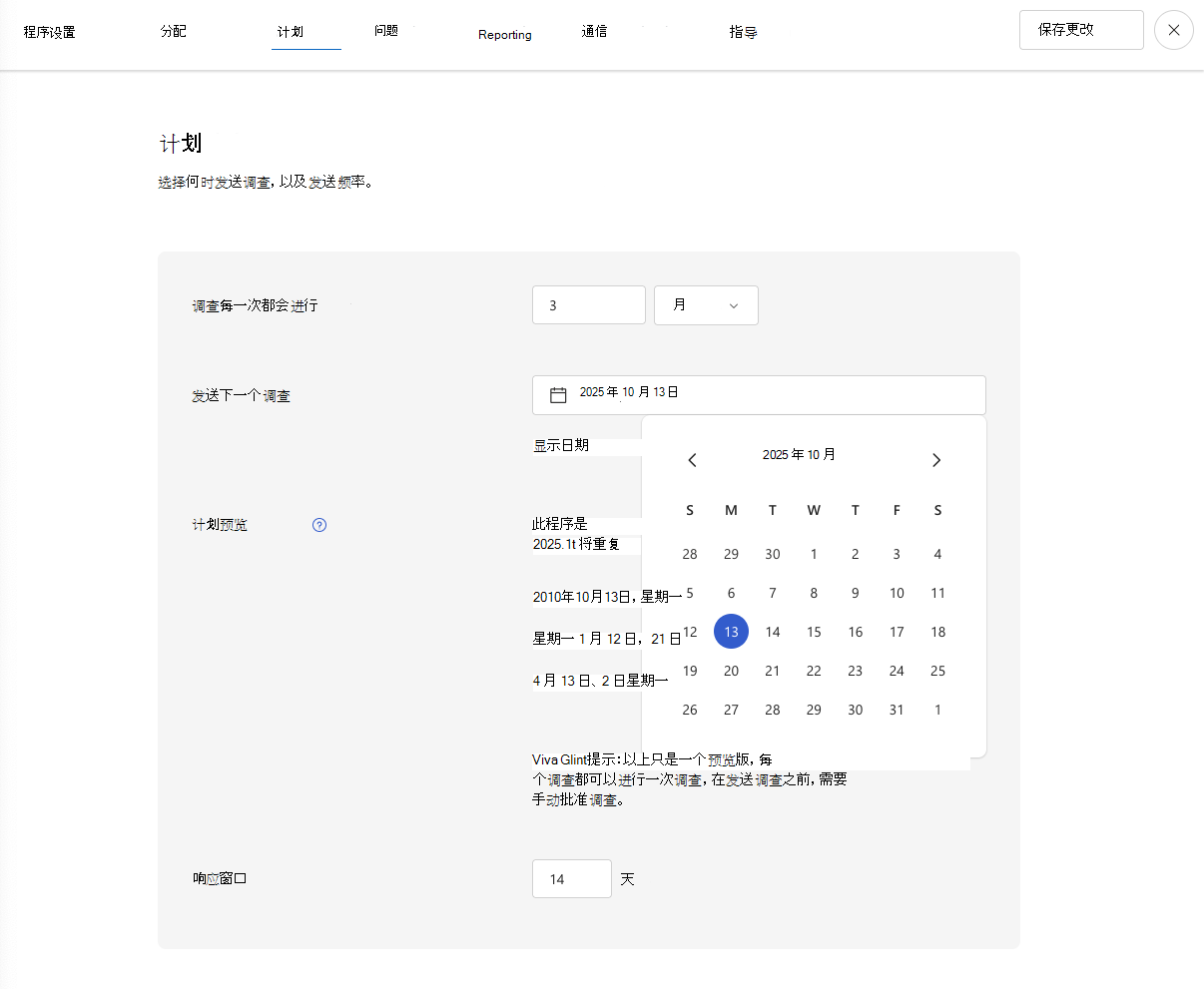Click the help icon beside 计划预览
This screenshot has height=989, width=1204.
318,524
